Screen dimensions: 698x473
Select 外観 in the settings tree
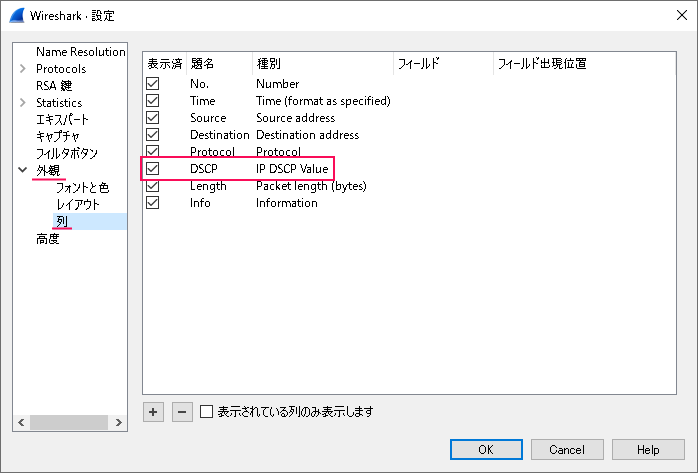tap(48, 170)
